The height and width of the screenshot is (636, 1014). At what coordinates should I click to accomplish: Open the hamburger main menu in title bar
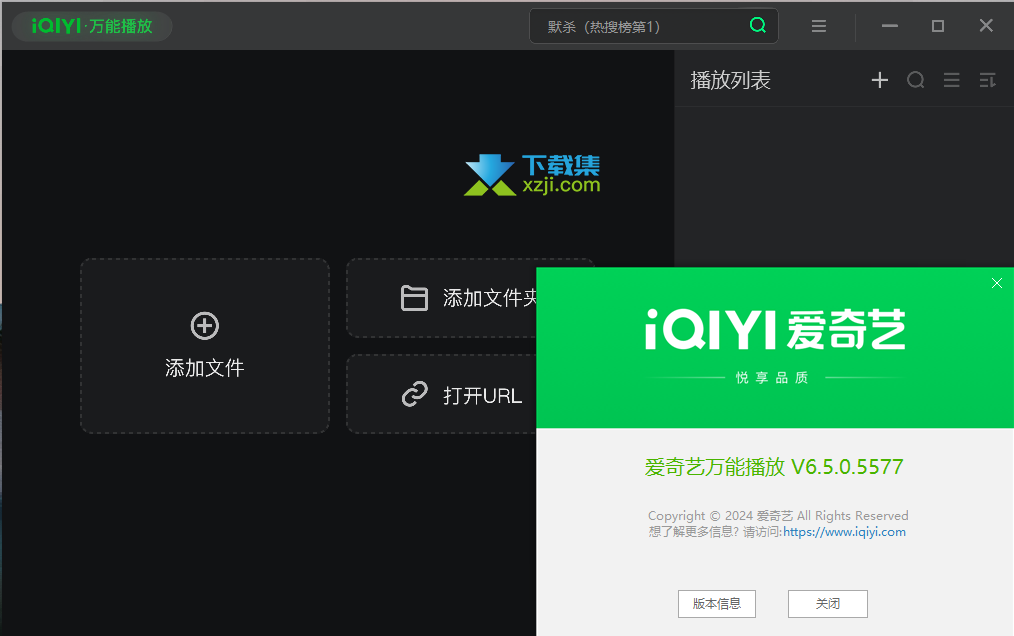[x=819, y=26]
